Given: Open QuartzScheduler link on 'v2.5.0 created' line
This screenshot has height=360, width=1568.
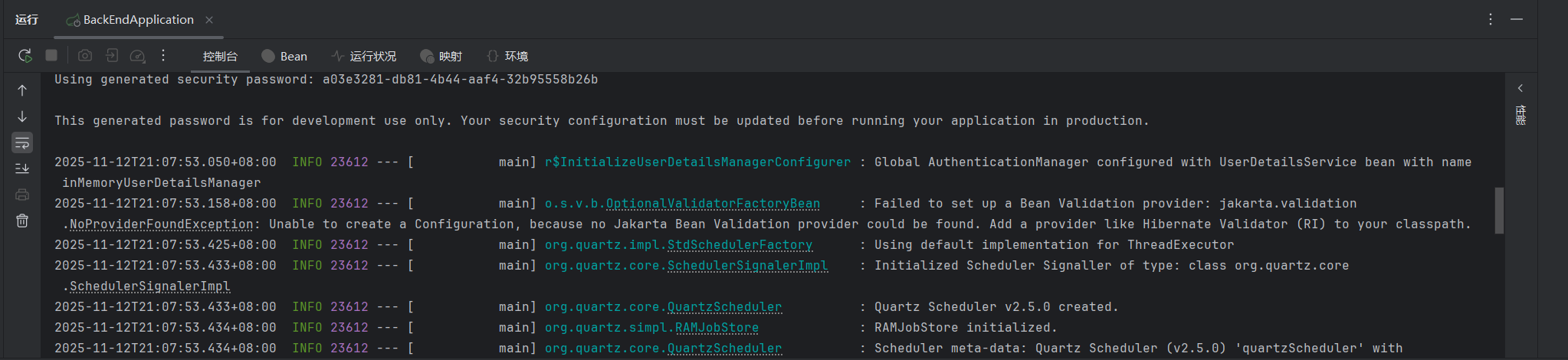Looking at the screenshot, I should 724,307.
